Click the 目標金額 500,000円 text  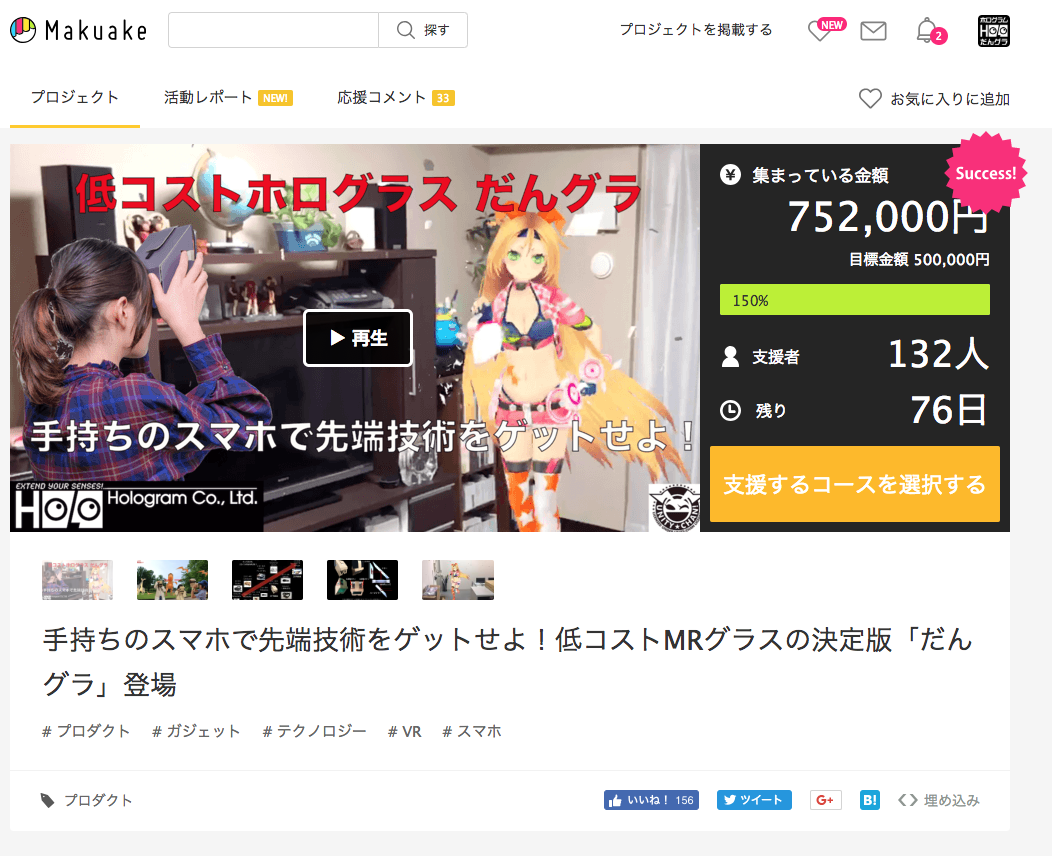pyautogui.click(x=919, y=260)
